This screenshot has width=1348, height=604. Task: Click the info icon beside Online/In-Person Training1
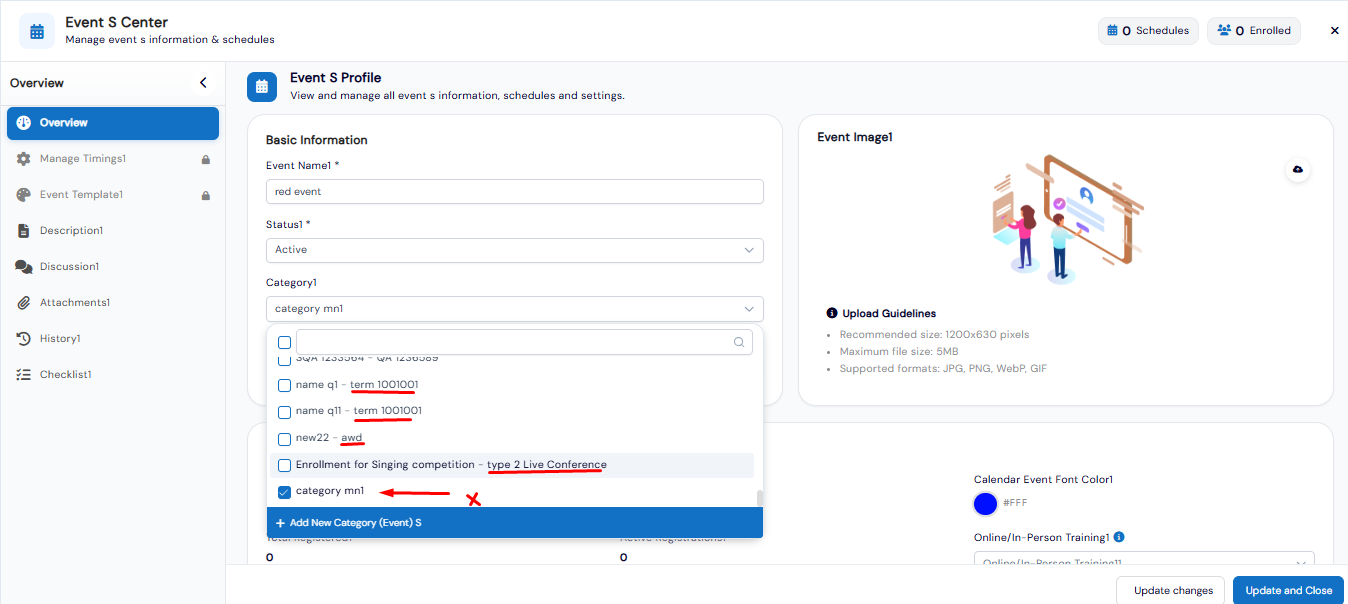point(1119,537)
